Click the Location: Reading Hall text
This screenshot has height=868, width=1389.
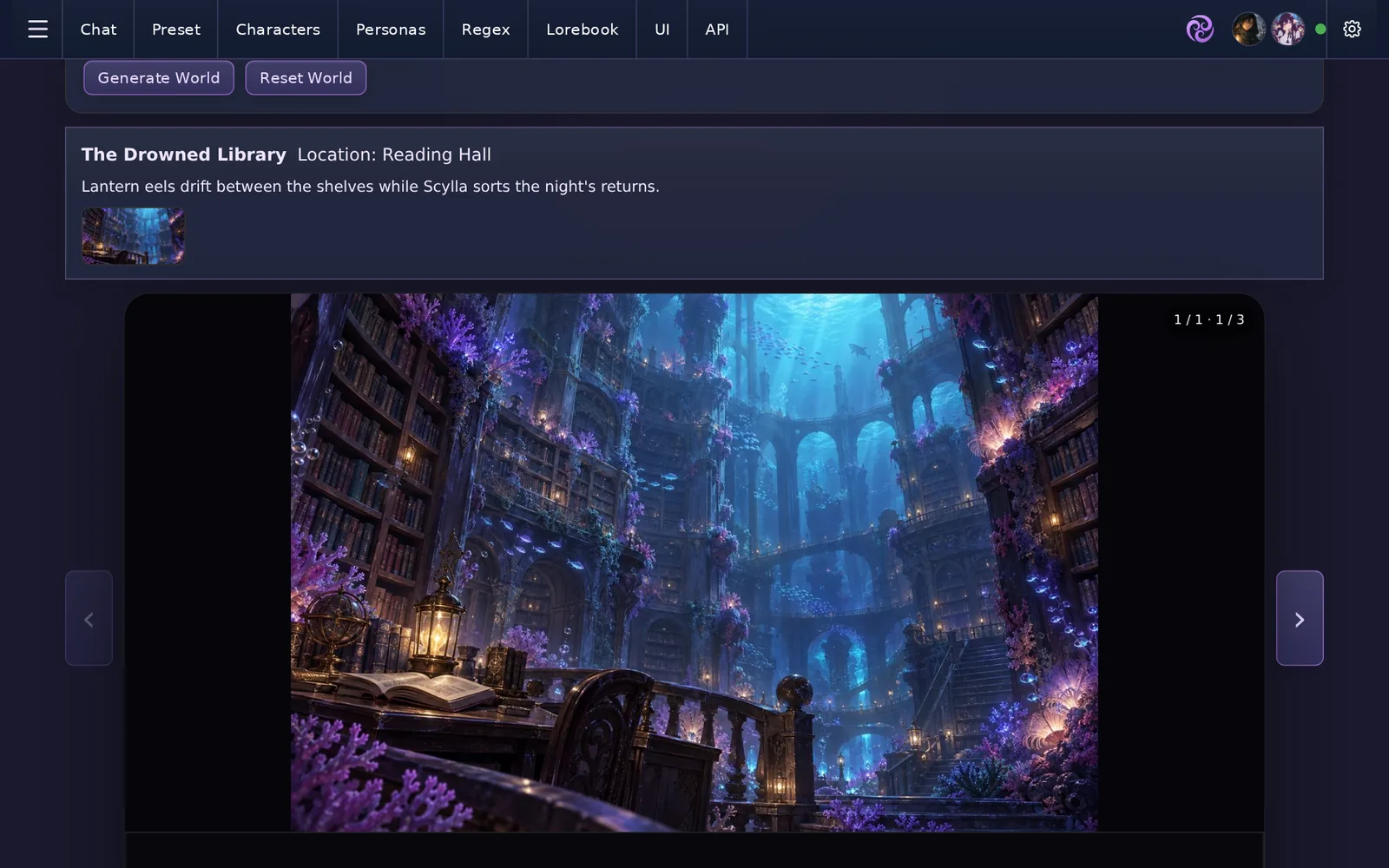click(394, 155)
